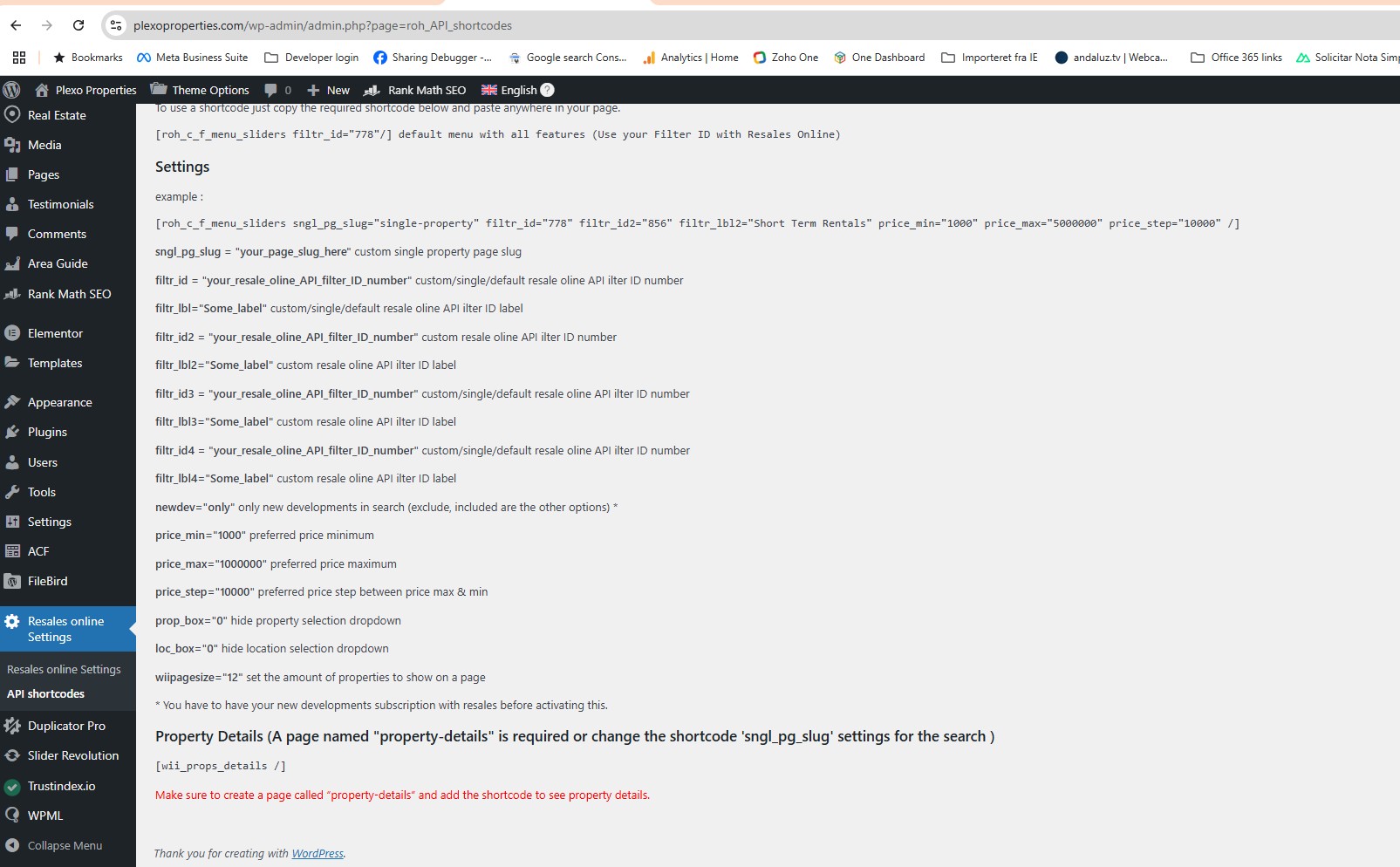Click the wiipagesize="12" line
Viewport: 1400px width, 867px height.
320,677
